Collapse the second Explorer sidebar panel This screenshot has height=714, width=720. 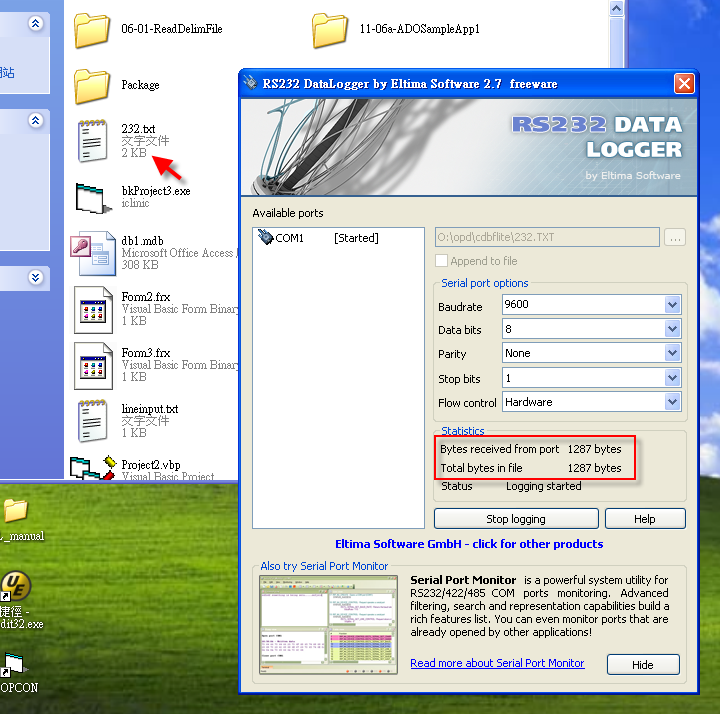(x=35, y=120)
